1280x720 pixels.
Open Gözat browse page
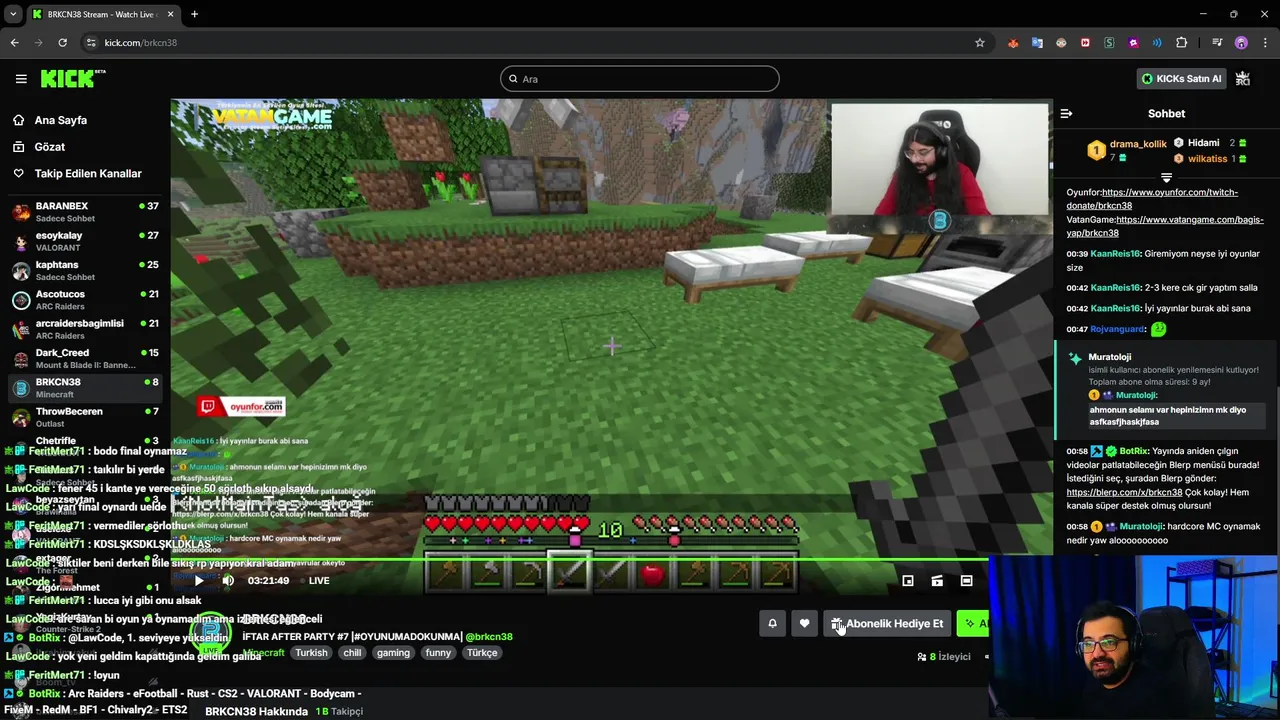pyautogui.click(x=50, y=147)
